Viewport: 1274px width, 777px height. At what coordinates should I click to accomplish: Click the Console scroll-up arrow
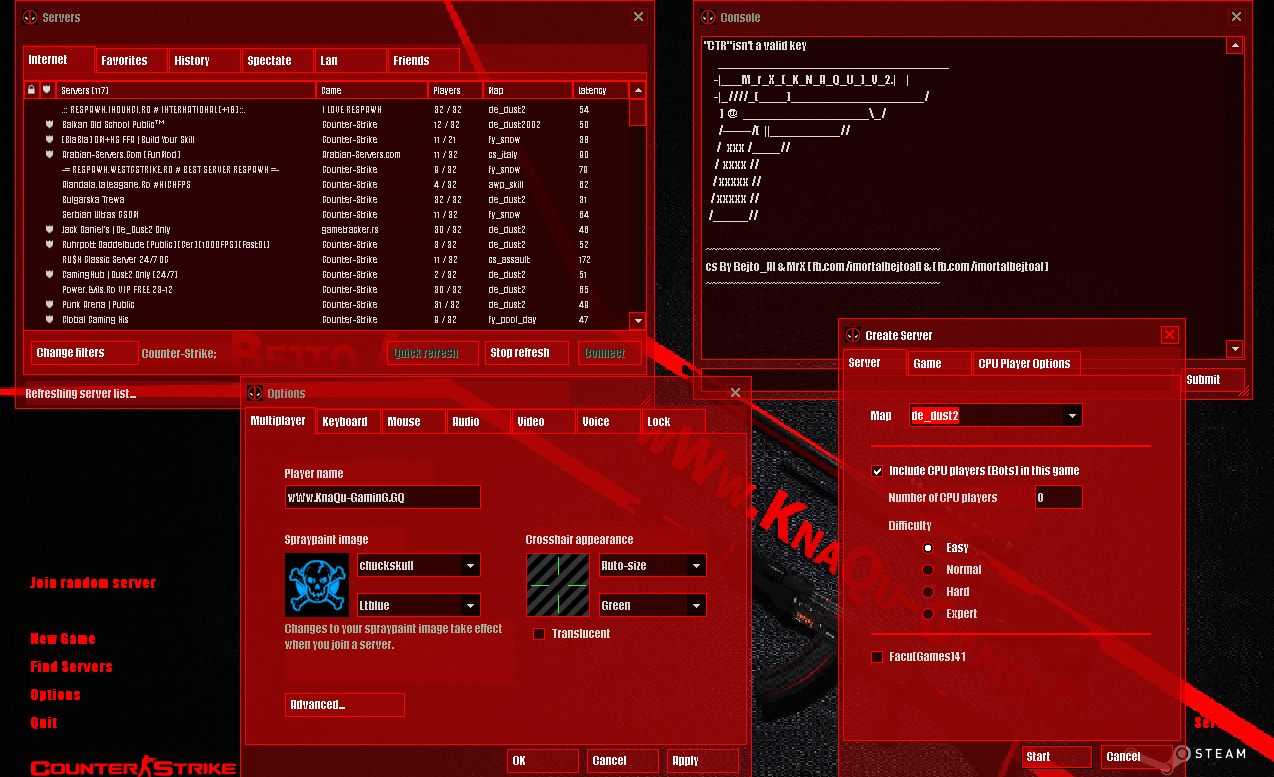(1235, 46)
